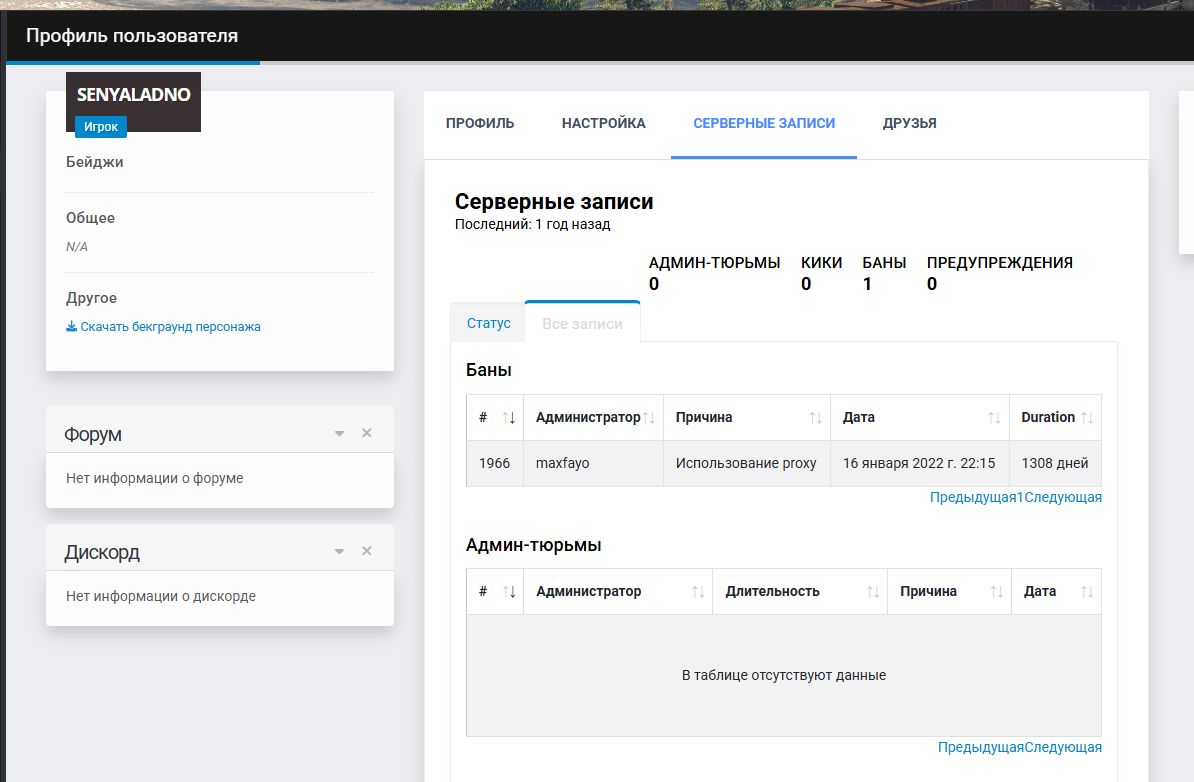This screenshot has width=1194, height=782.
Task: Go to Следующая page in Баны table
Action: pos(1063,497)
